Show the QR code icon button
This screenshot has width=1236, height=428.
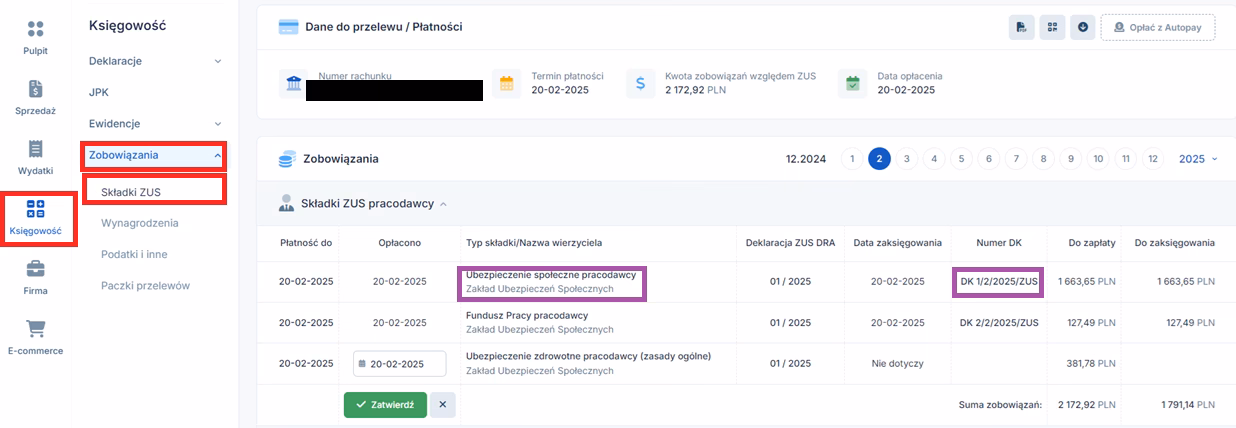pyautogui.click(x=1052, y=27)
